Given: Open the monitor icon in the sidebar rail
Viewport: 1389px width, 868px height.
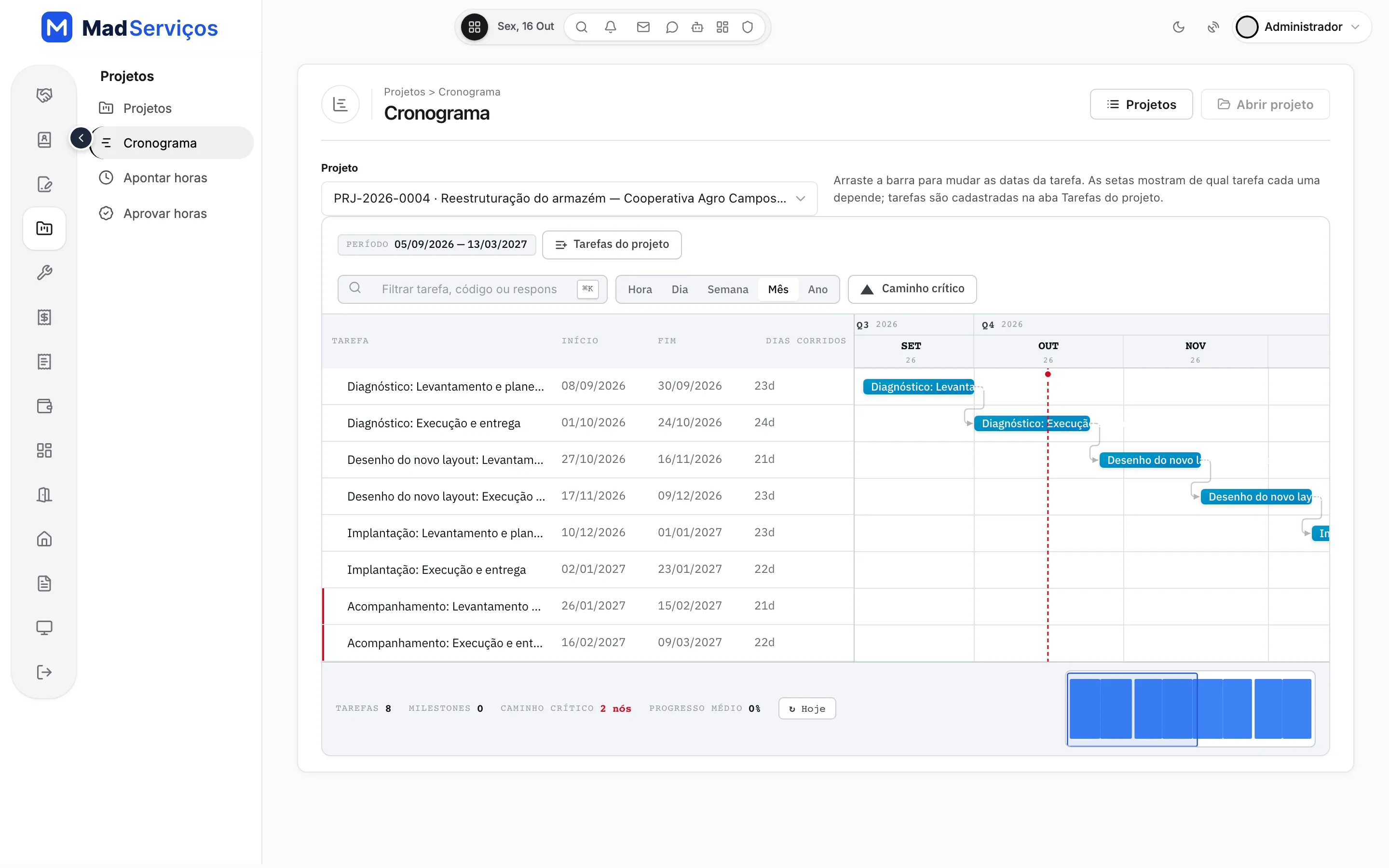Looking at the screenshot, I should (44, 628).
